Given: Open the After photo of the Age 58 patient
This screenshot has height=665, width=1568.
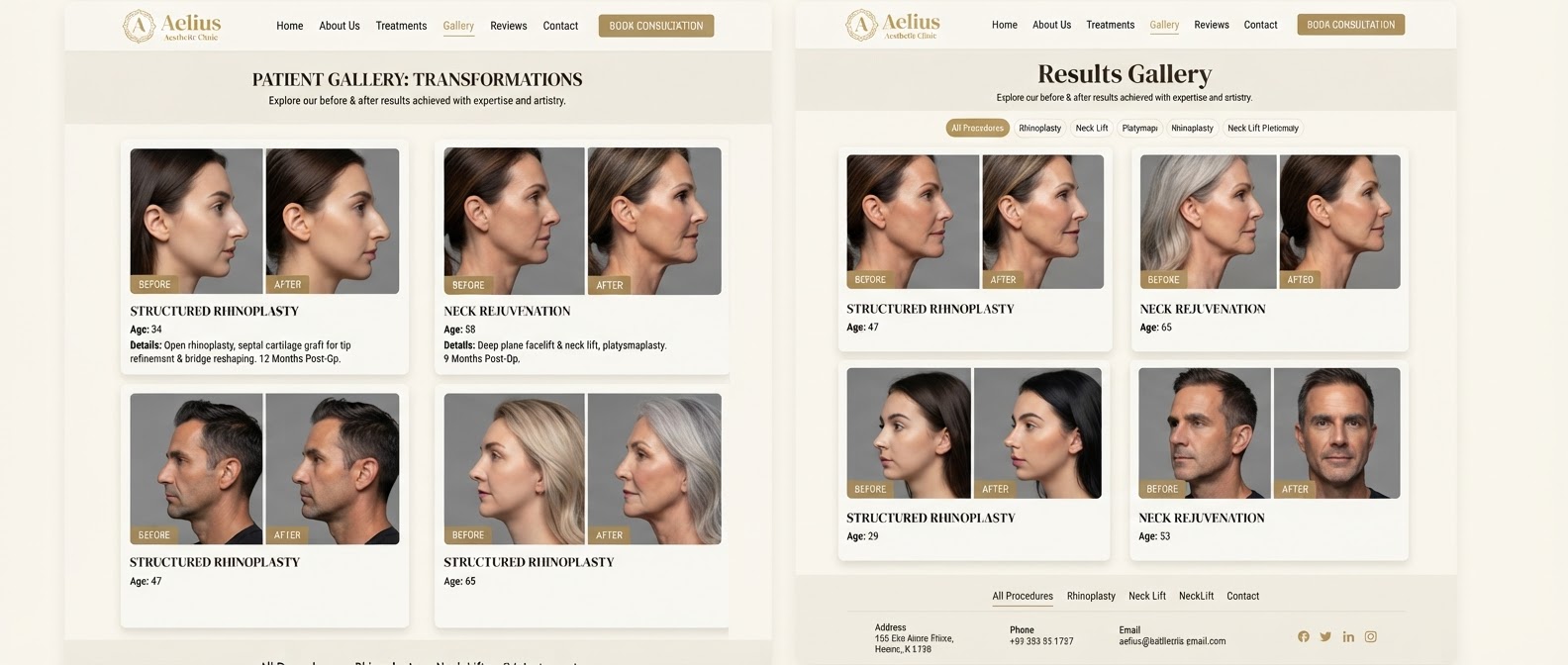Looking at the screenshot, I should click(654, 221).
